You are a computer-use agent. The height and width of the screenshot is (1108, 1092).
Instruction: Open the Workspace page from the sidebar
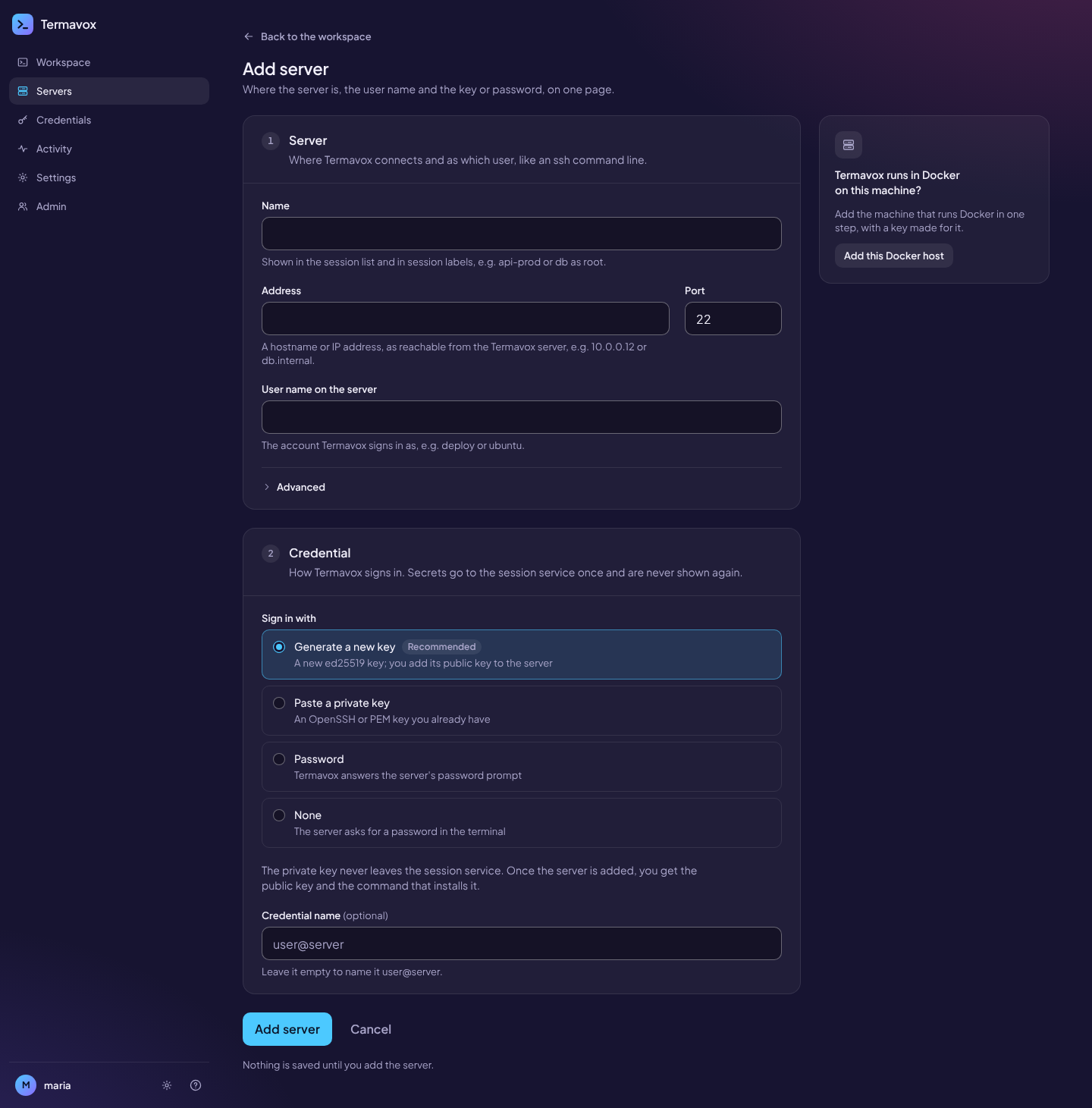(x=109, y=62)
